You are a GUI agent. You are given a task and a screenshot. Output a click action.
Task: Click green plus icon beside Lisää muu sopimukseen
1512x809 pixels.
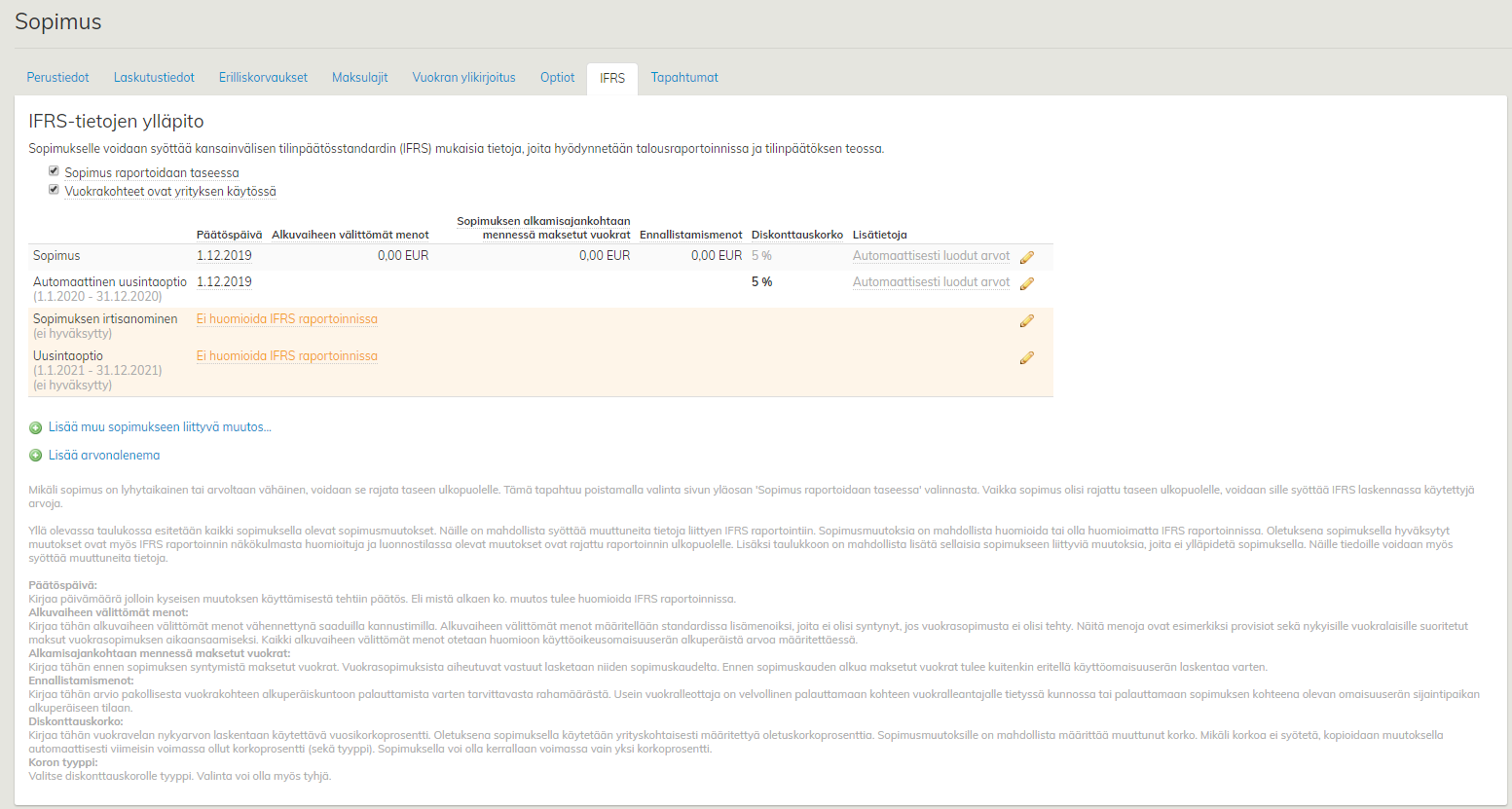click(36, 427)
